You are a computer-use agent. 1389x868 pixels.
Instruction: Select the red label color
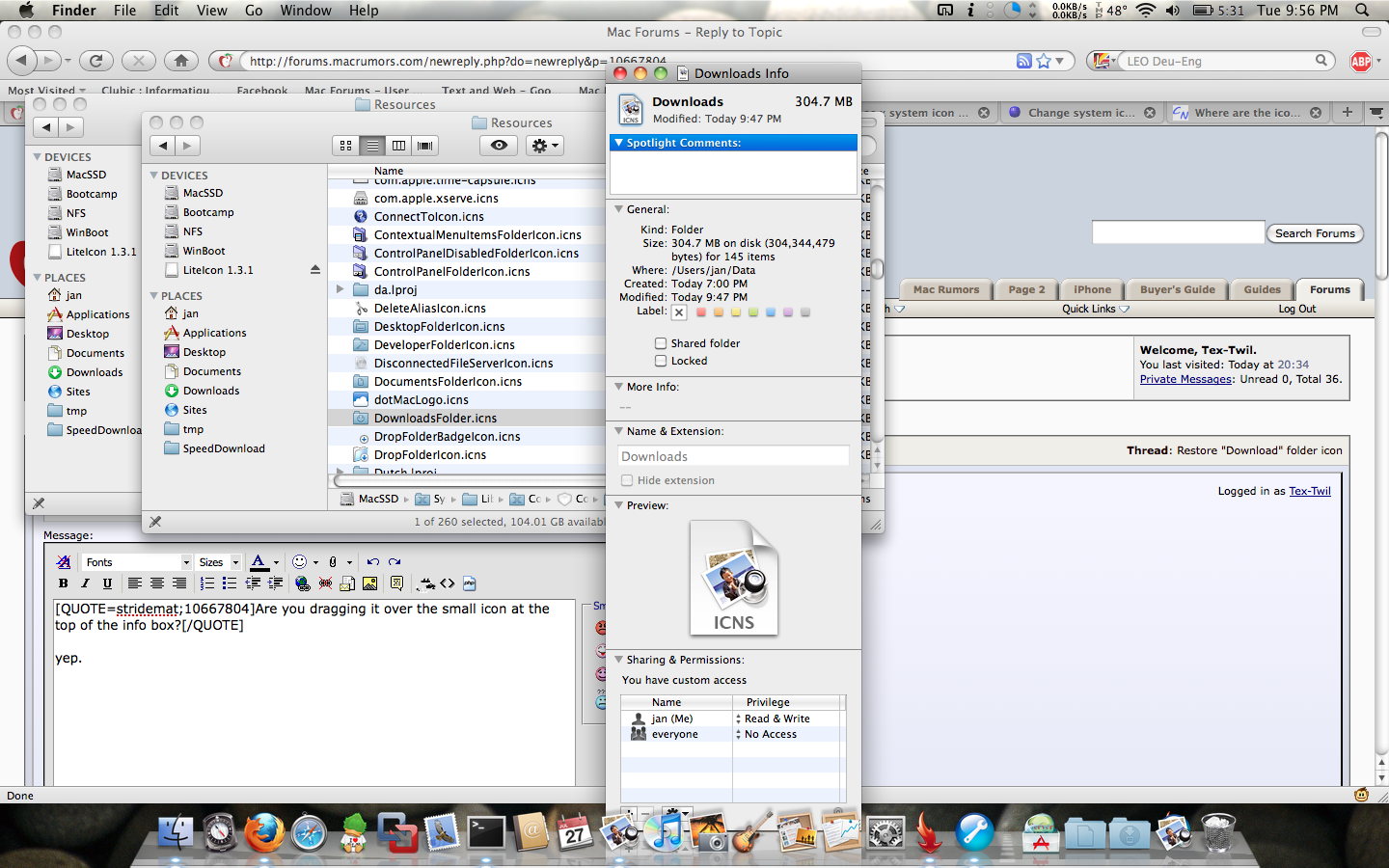tap(701, 312)
